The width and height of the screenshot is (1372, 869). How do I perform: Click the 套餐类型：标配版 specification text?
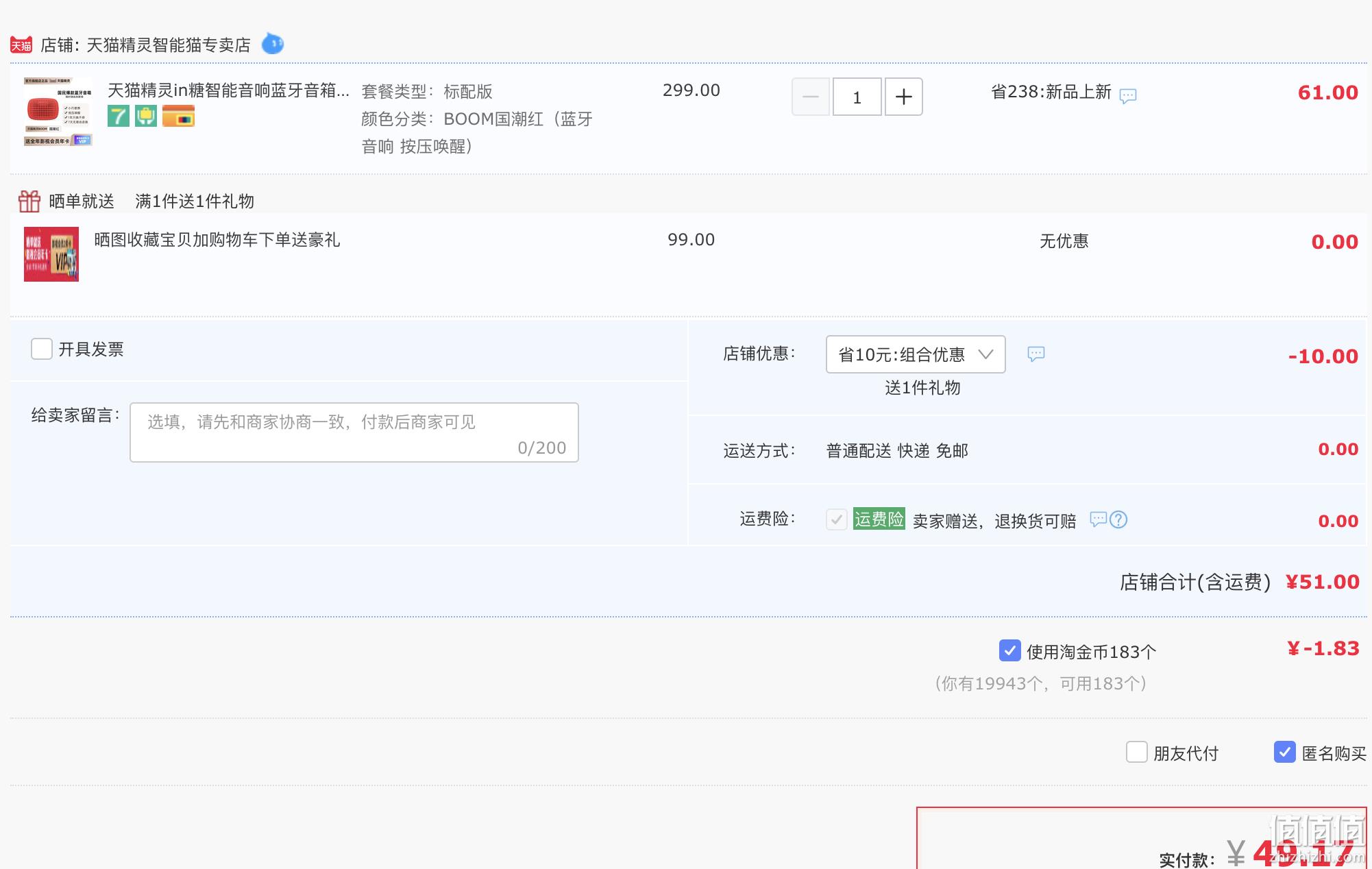point(427,92)
